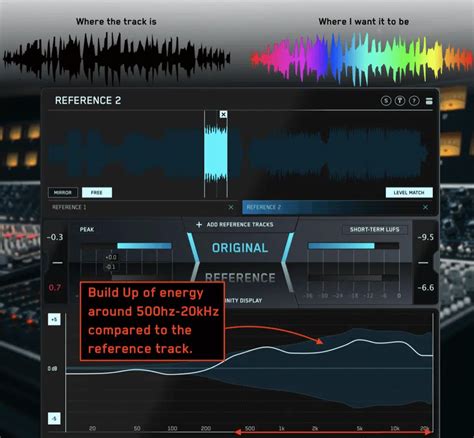Screen dimensions: 474x438
Task: Open help with the circled question mark
Action: [414, 101]
